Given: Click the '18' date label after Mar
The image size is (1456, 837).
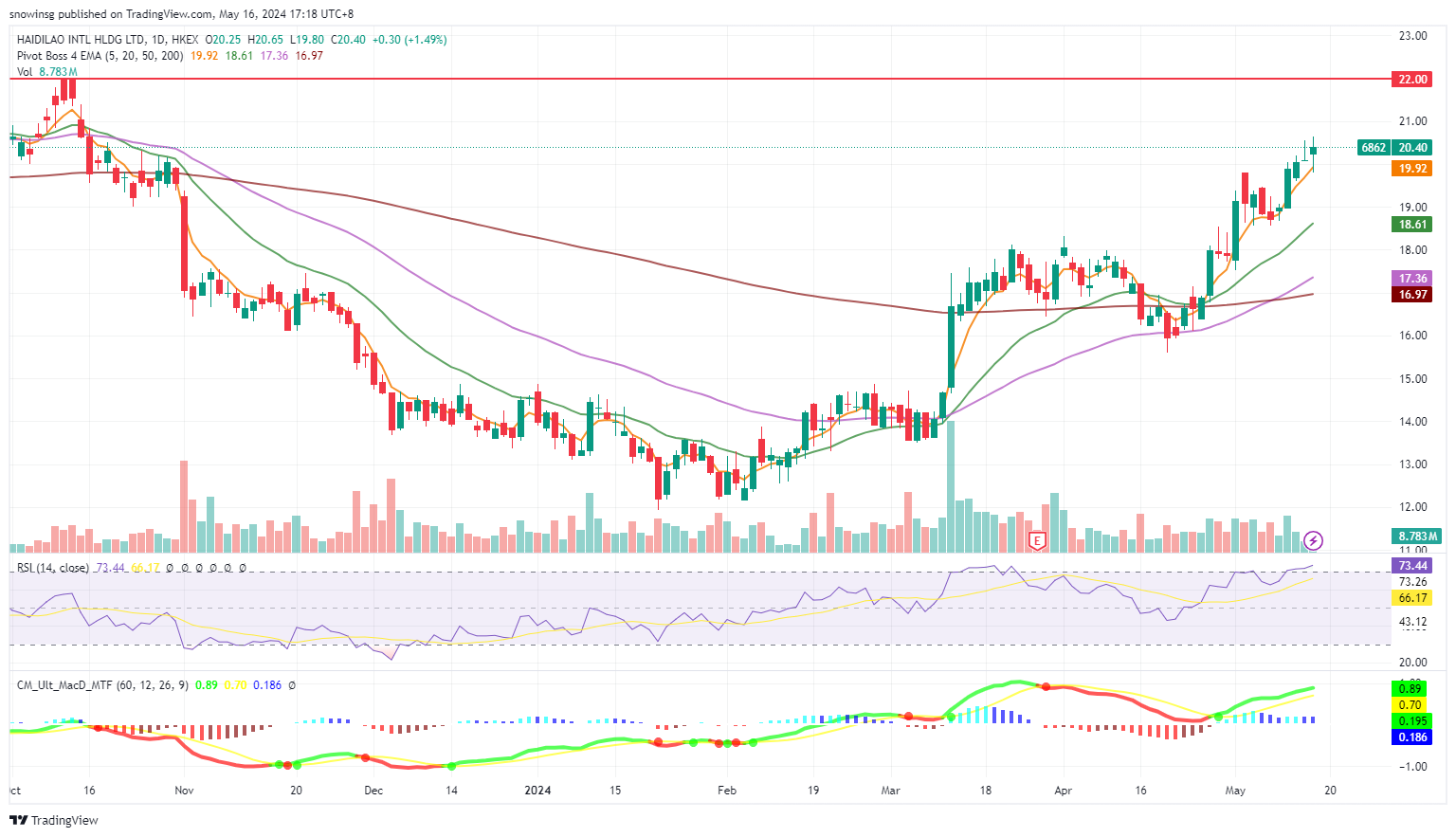Looking at the screenshot, I should click(986, 791).
